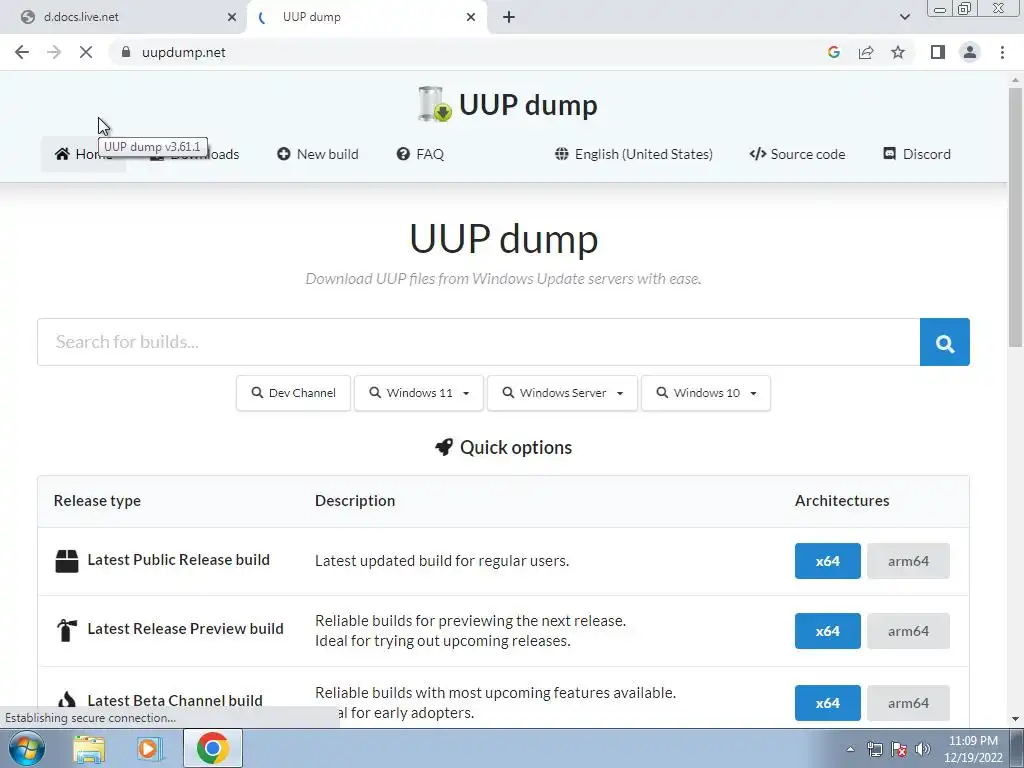Click the Google icon in address bar
1024x768 pixels.
tap(833, 52)
